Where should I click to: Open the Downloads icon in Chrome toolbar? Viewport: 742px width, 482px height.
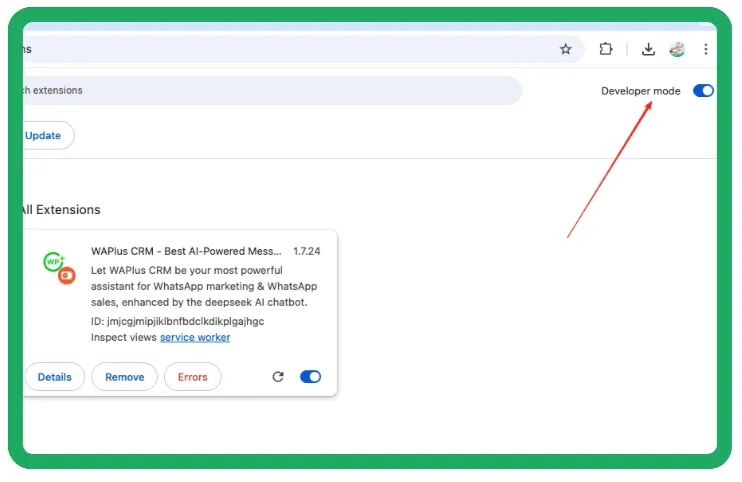coord(648,49)
